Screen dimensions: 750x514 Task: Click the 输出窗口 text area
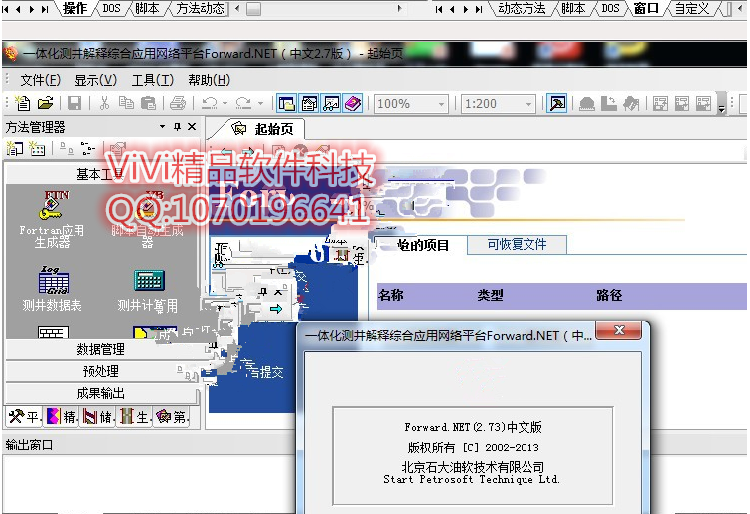(x=148, y=484)
